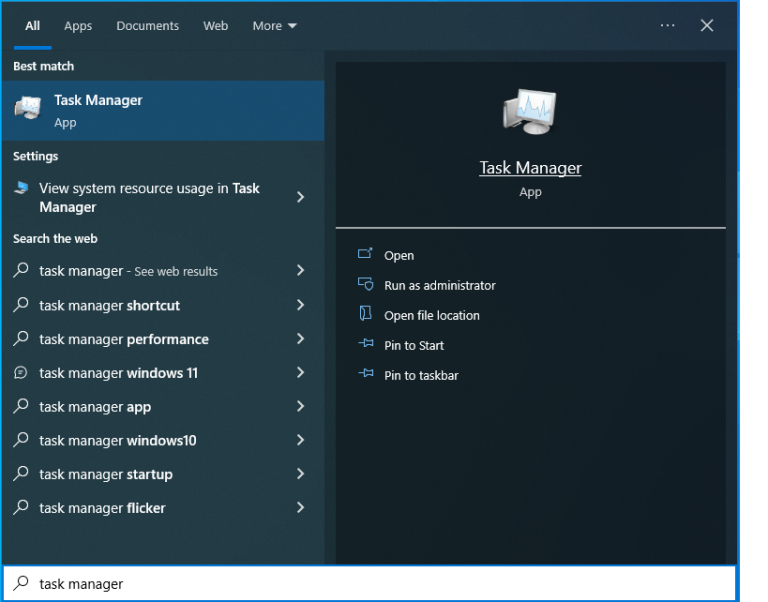The image size is (768, 602).
Task: Open the Task Manager title link
Action: (x=530, y=168)
